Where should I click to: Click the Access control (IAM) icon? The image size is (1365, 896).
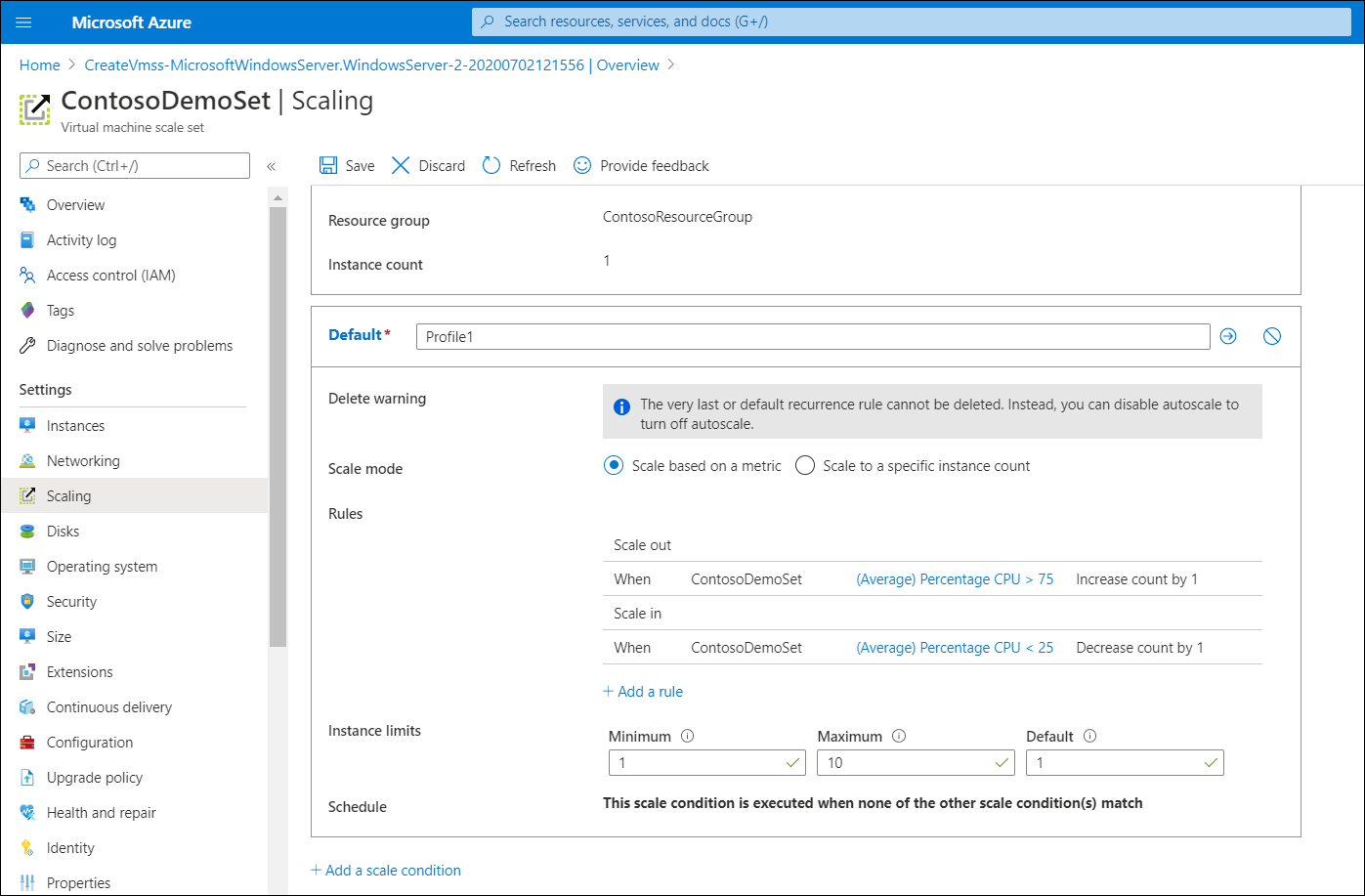click(x=27, y=275)
